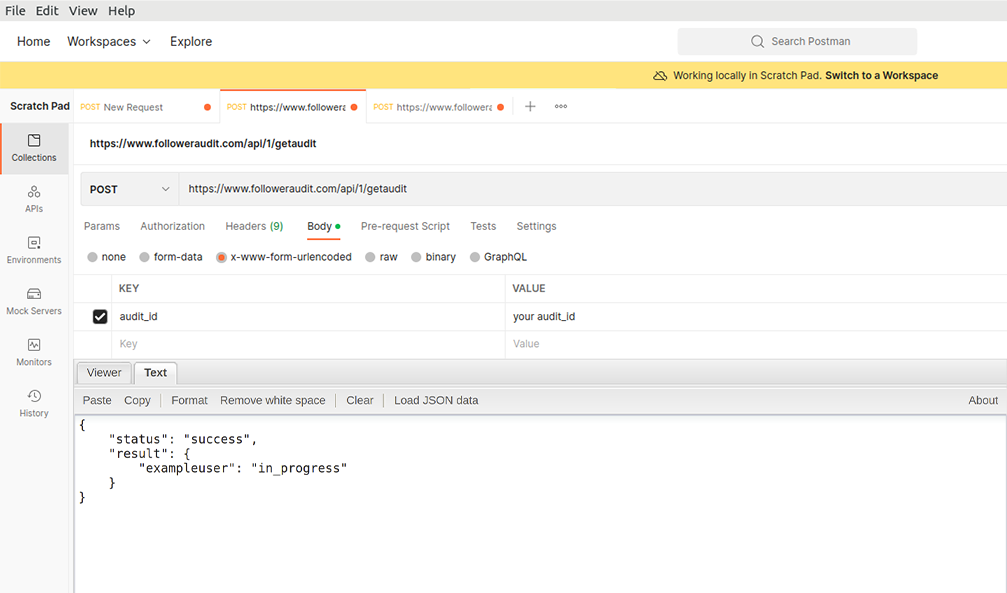1007x593 pixels.
Task: Click the Format button
Action: point(189,400)
